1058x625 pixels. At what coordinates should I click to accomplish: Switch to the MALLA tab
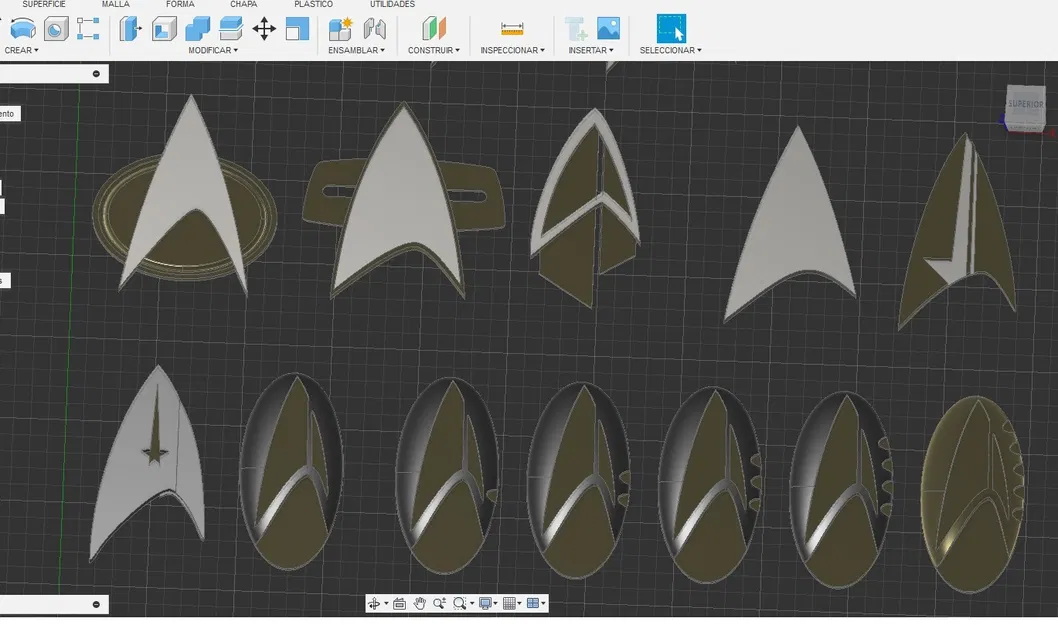pyautogui.click(x=114, y=4)
